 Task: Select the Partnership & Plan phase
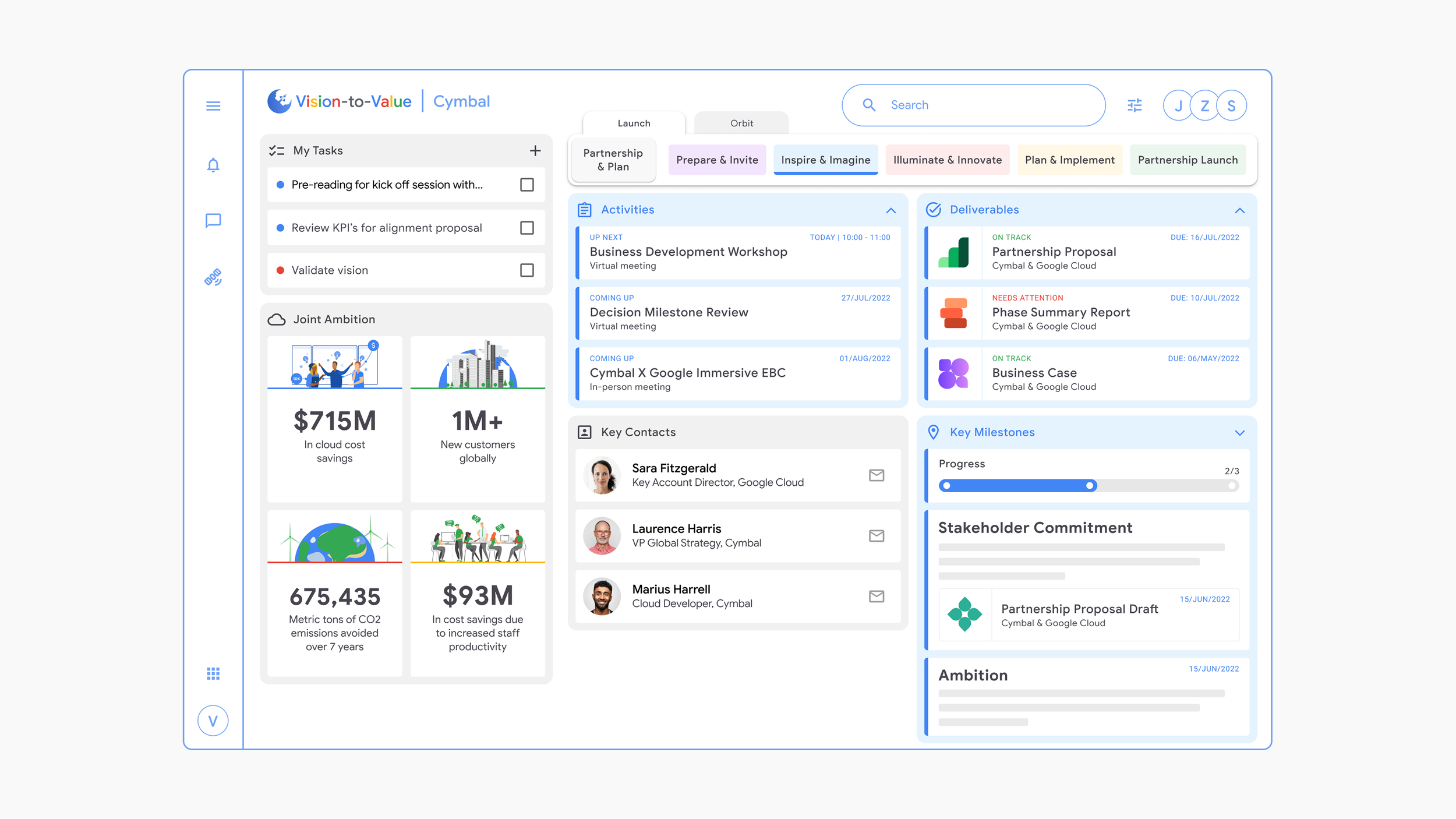coord(613,160)
